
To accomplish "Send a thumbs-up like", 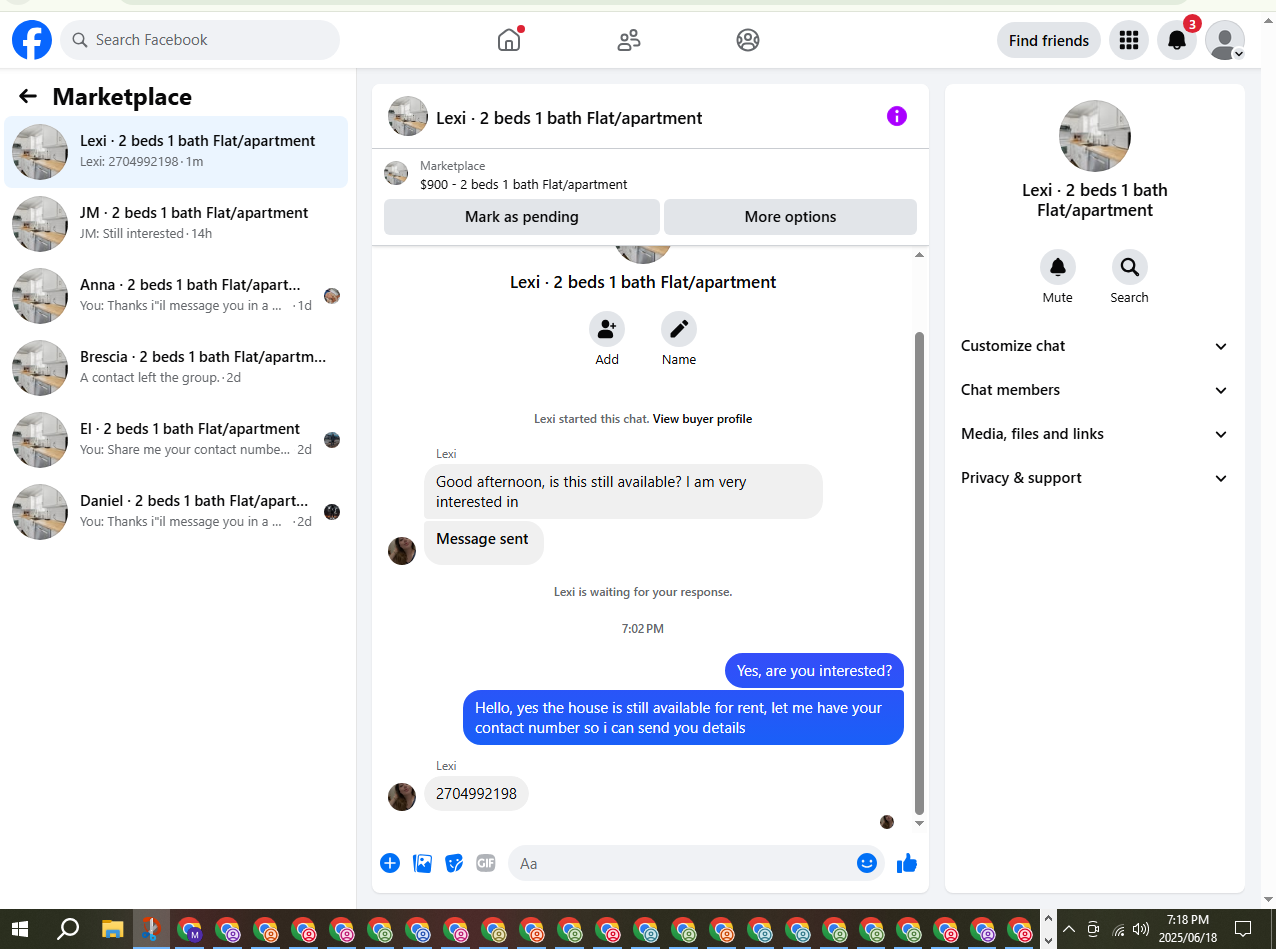I will 907,863.
